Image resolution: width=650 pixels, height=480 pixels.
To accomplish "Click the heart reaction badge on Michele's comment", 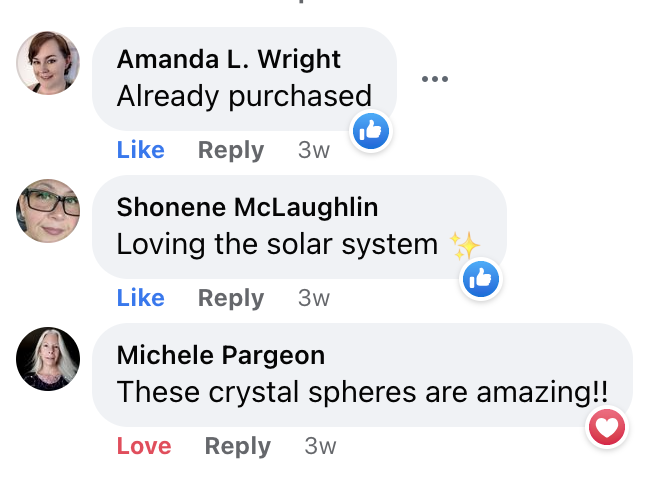I will [607, 427].
